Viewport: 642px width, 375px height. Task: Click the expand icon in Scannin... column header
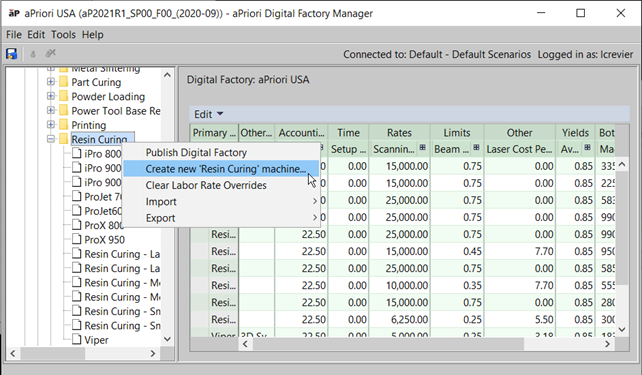423,147
